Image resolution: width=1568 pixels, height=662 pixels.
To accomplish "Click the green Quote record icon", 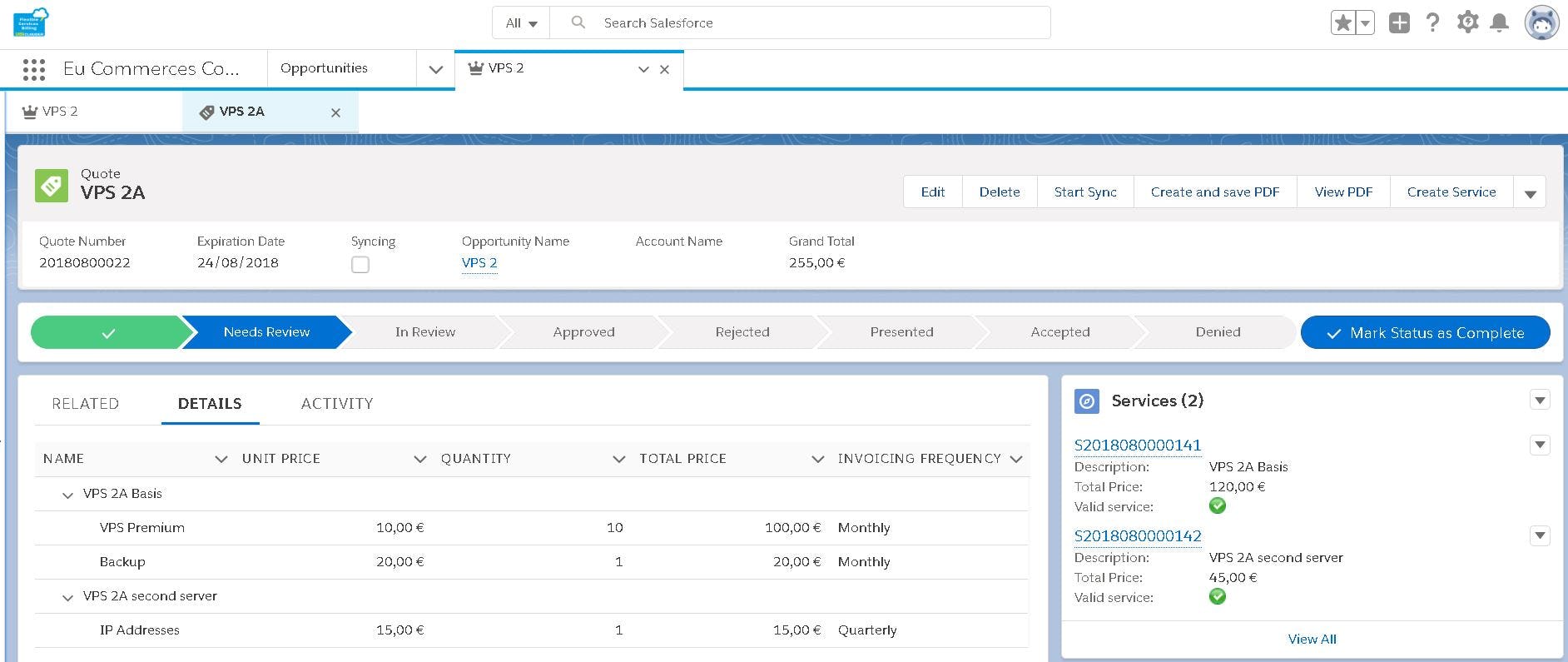I will click(52, 185).
